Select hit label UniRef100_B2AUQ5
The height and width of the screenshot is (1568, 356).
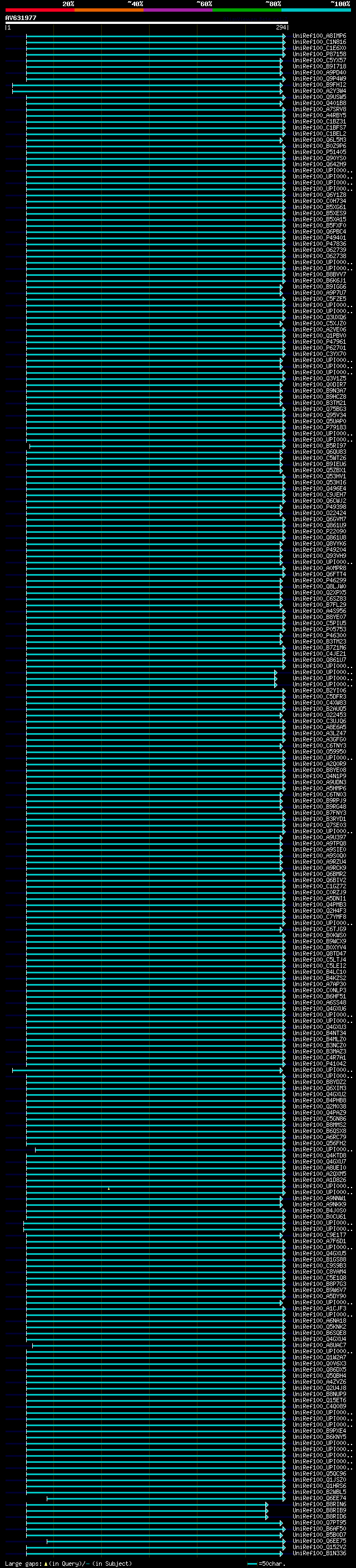pos(319,709)
